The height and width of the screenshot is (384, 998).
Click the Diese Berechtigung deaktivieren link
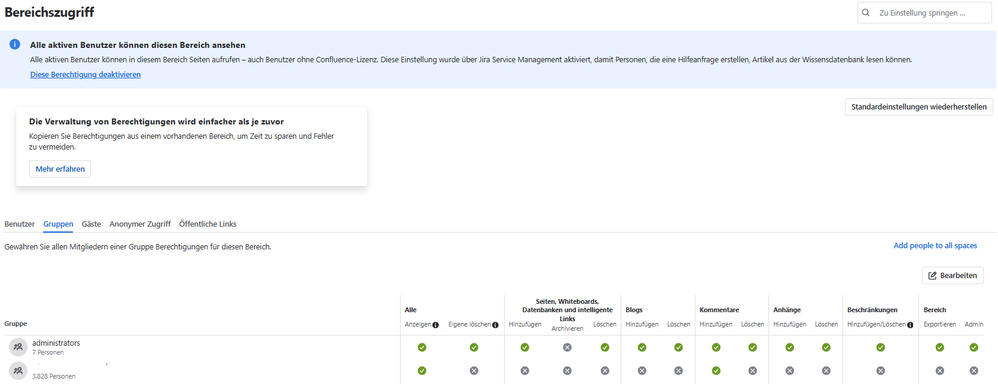point(85,75)
